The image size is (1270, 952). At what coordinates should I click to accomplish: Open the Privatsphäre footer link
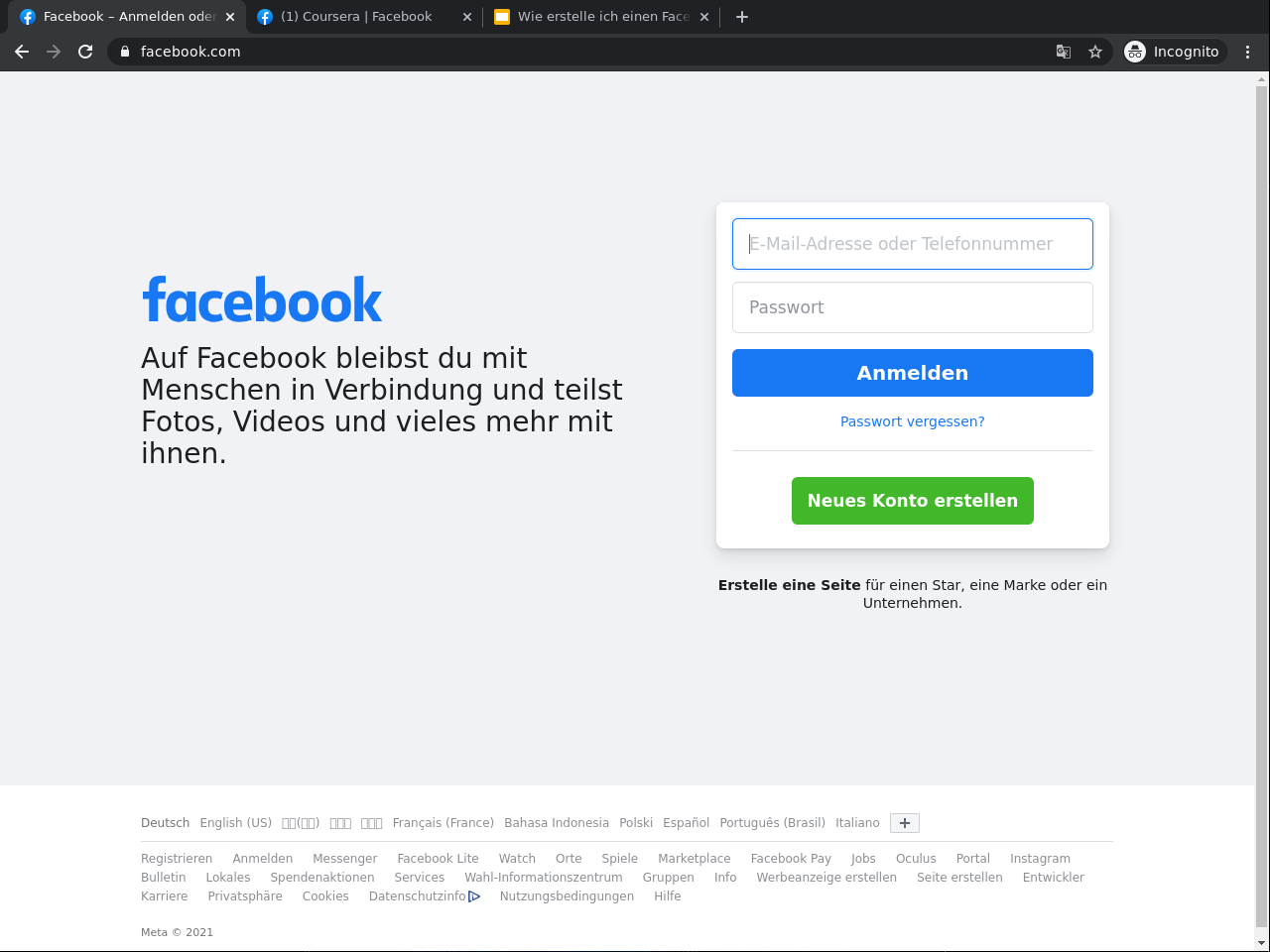pyautogui.click(x=245, y=896)
